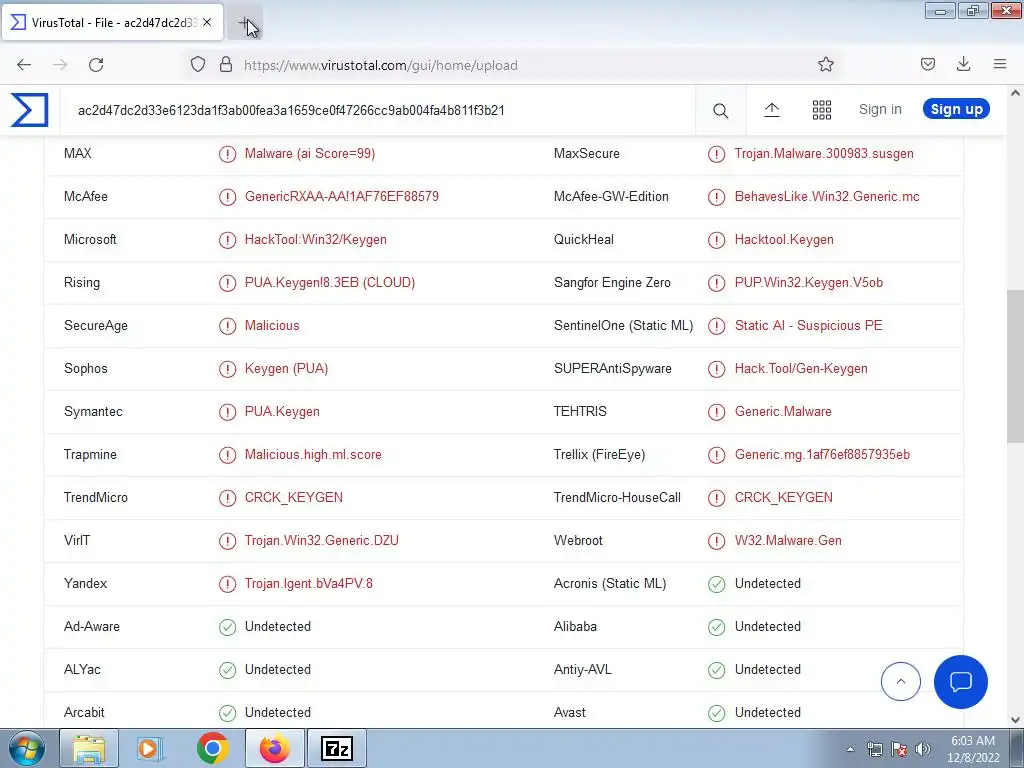The height and width of the screenshot is (768, 1024).
Task: Click the 'Sangfor Engine Zero' vendor name
Action: [612, 283]
